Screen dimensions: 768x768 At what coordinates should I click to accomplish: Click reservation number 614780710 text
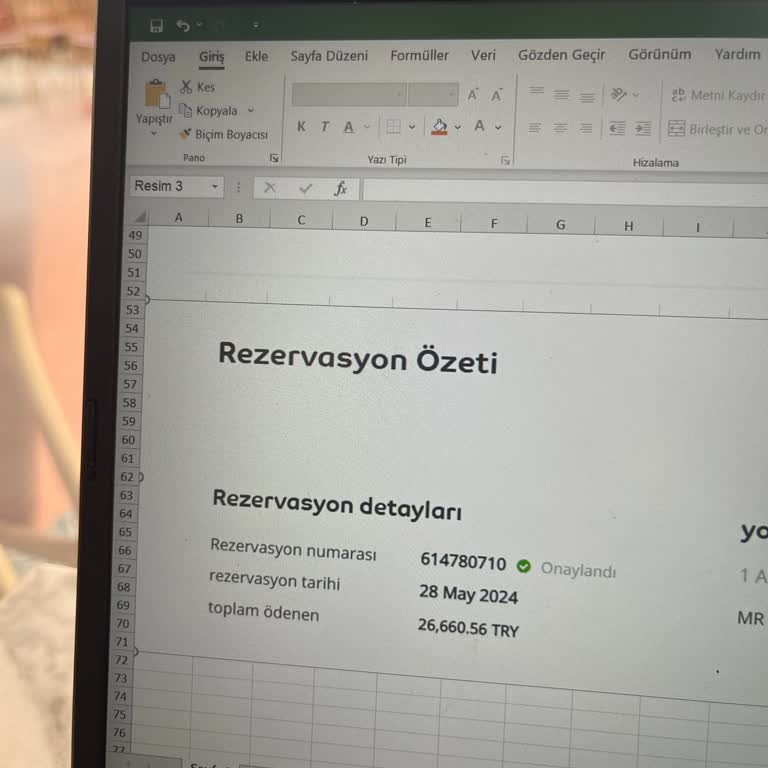pyautogui.click(x=463, y=562)
